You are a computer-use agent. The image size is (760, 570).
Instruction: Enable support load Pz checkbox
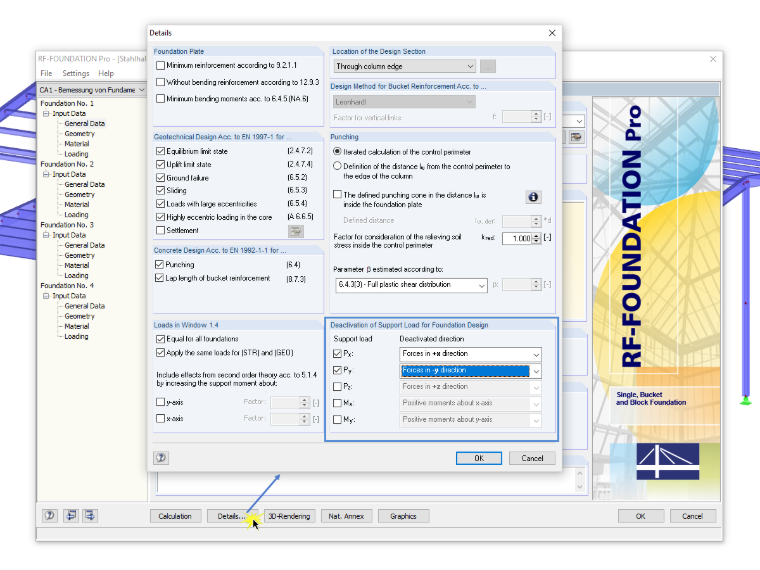coord(337,387)
